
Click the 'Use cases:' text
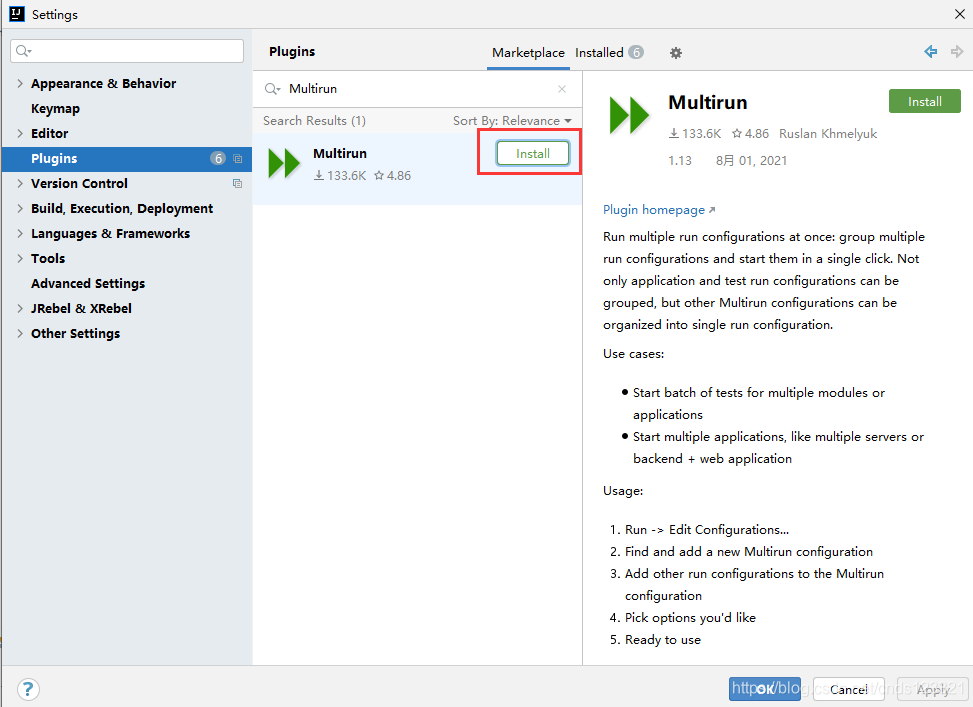[633, 354]
